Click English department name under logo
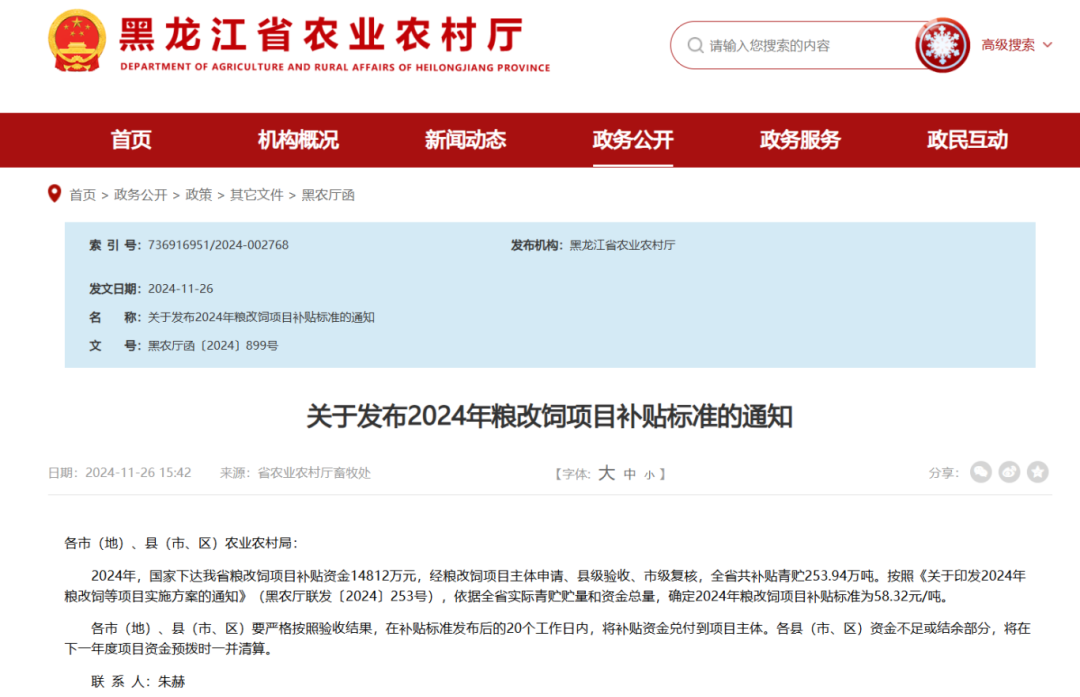 coord(335,67)
